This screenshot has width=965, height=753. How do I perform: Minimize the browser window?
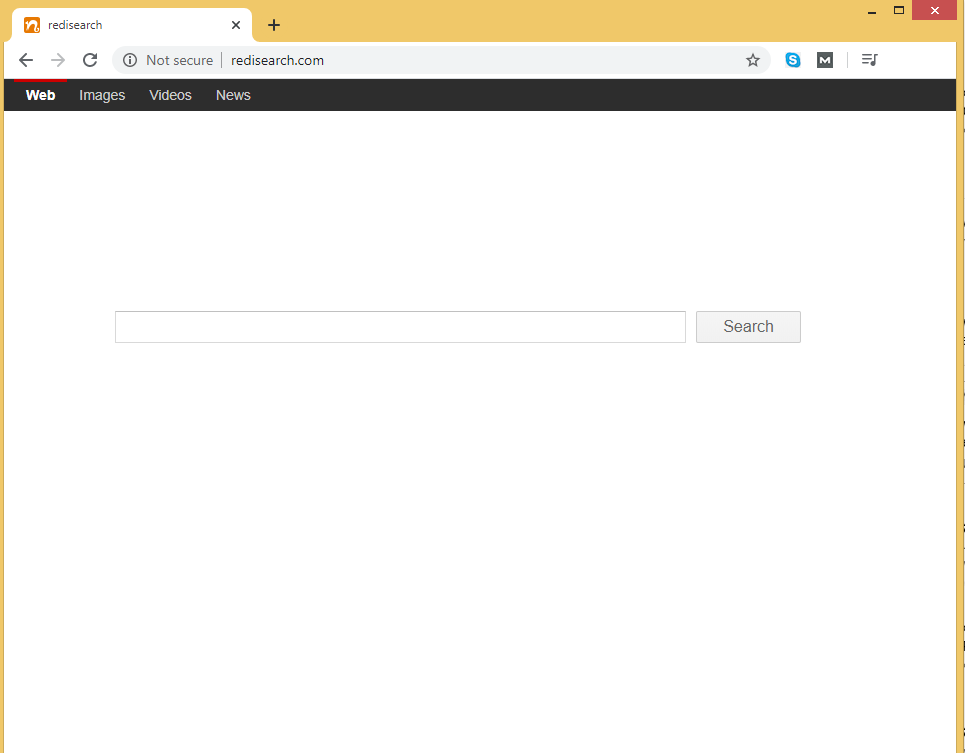pyautogui.click(x=871, y=11)
